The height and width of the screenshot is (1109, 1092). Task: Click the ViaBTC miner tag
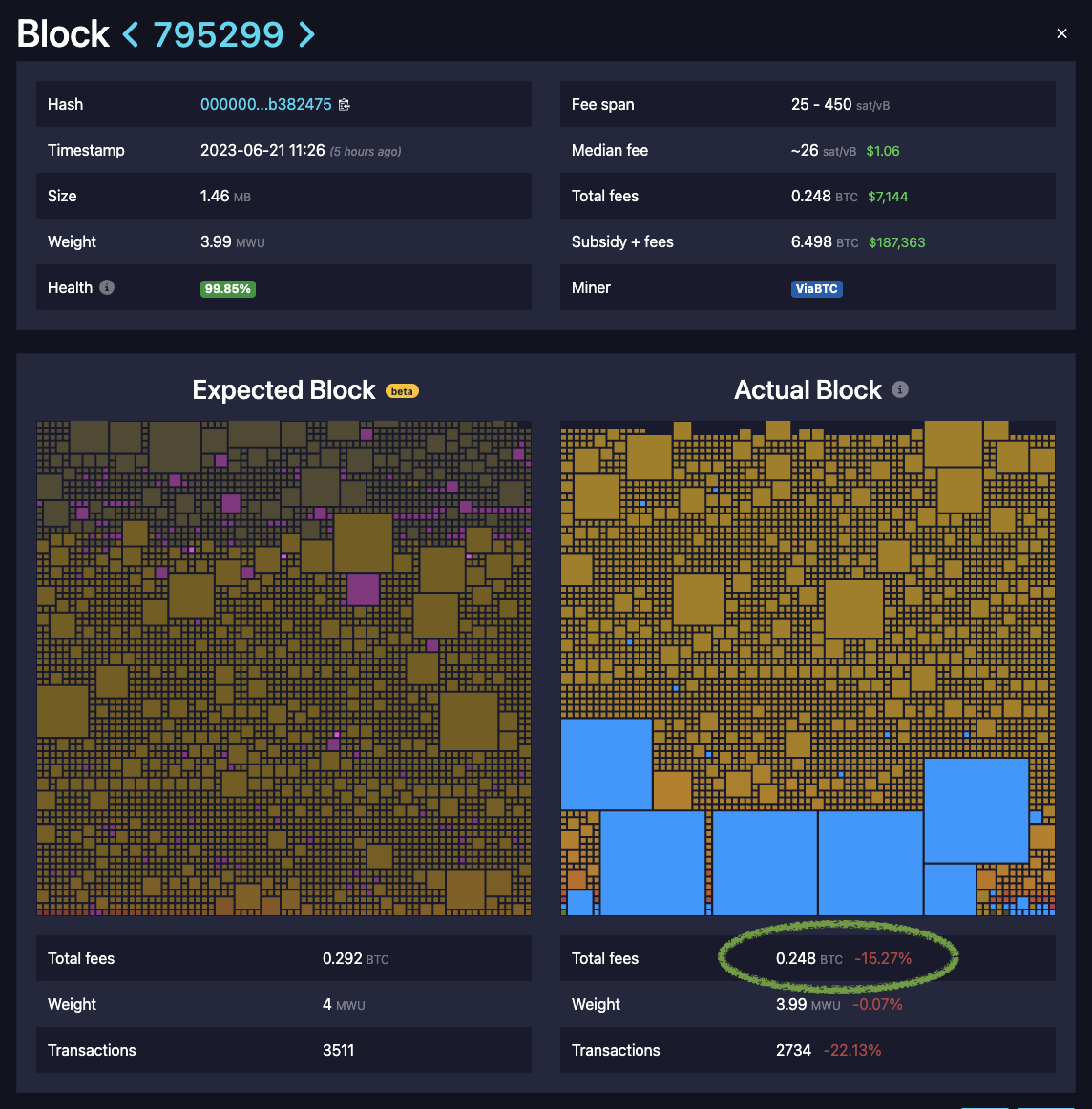pos(817,288)
